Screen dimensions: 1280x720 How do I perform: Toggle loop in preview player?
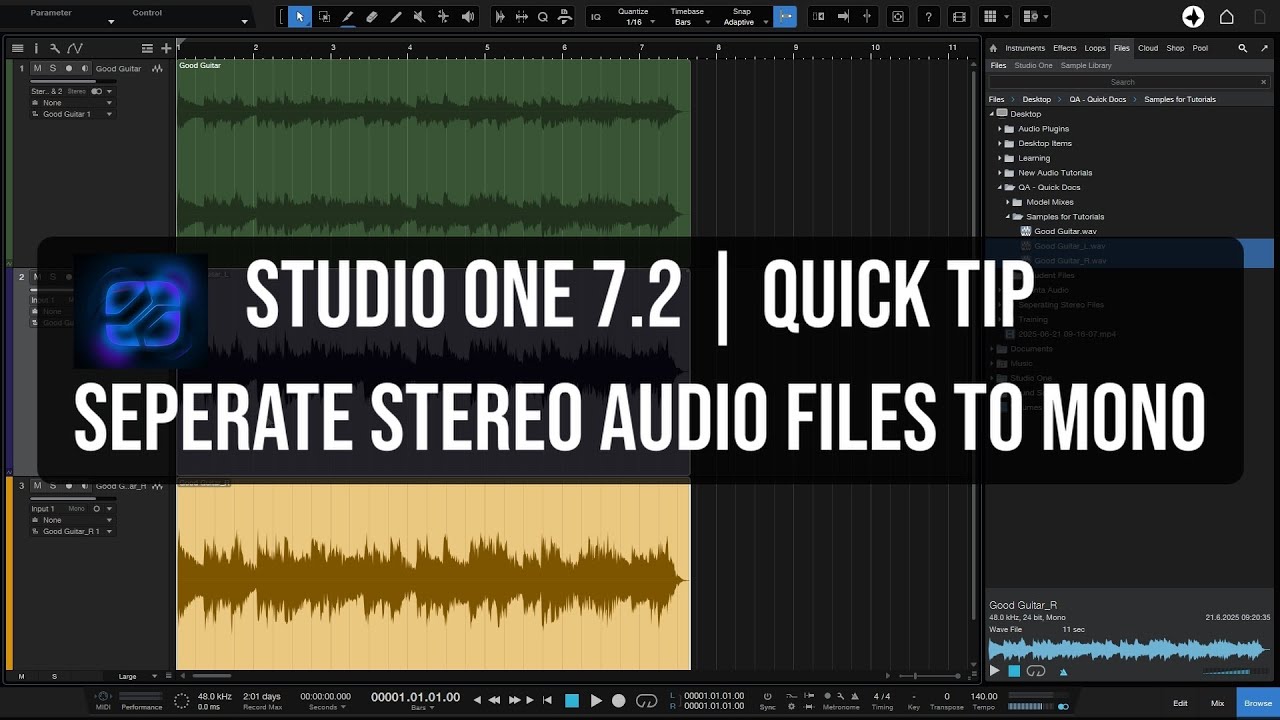click(1036, 671)
